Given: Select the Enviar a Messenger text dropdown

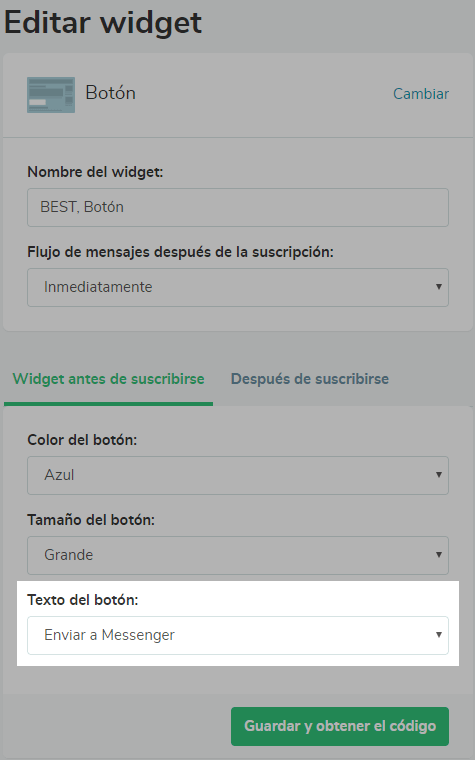Looking at the screenshot, I should click(238, 635).
